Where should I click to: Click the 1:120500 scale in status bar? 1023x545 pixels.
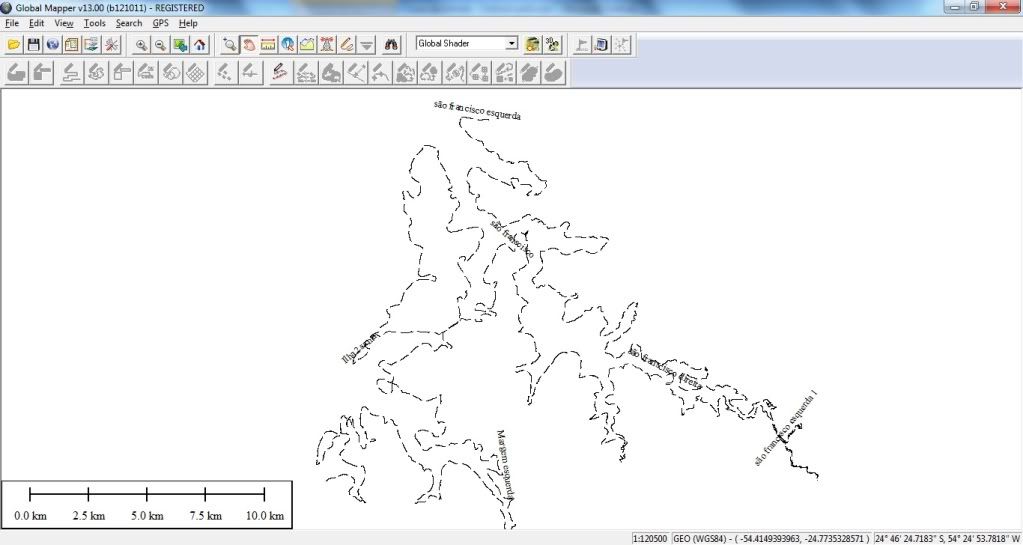click(x=651, y=538)
